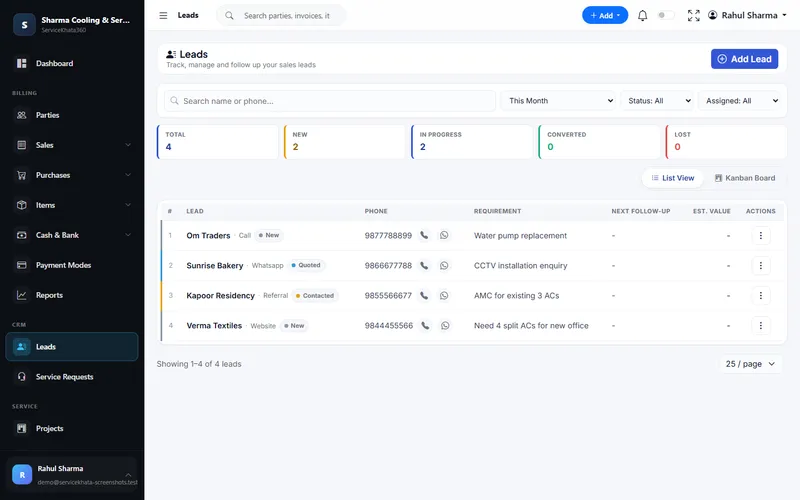Click 'Need 4 split ACs for new office'
This screenshot has height=500, width=800.
(x=531, y=326)
